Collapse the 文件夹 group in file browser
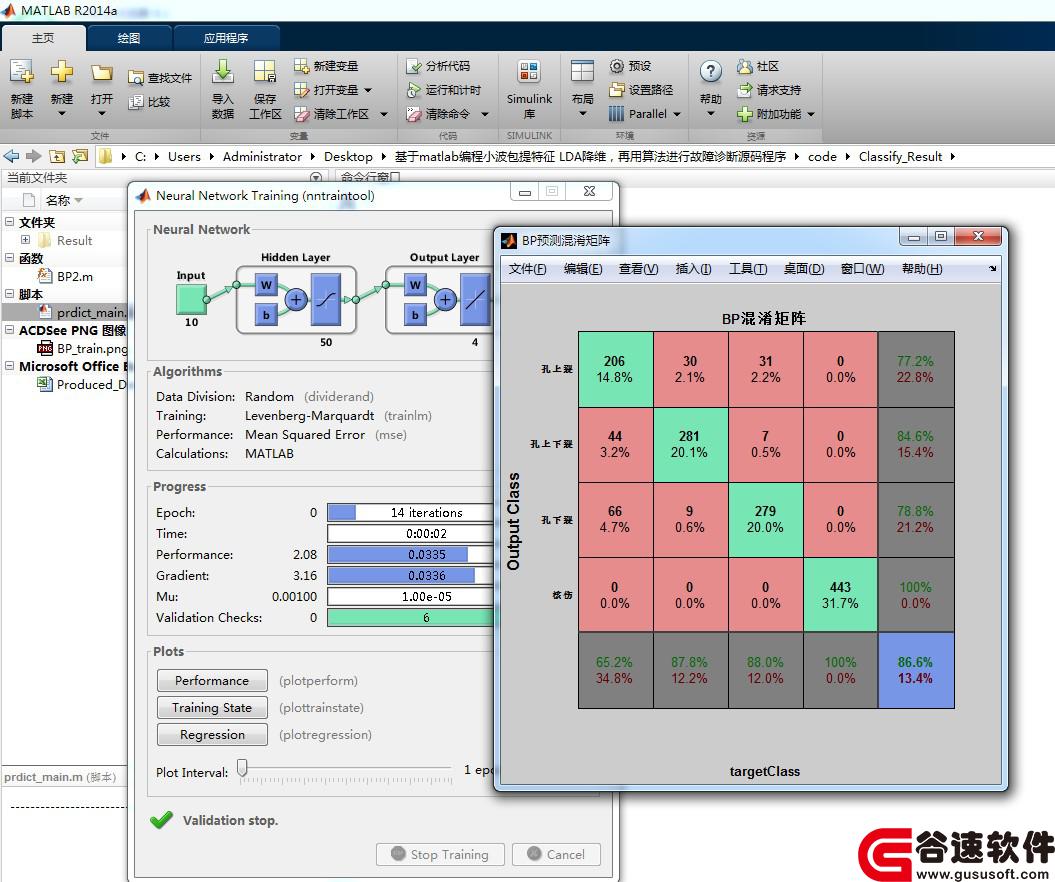 tap(9, 221)
